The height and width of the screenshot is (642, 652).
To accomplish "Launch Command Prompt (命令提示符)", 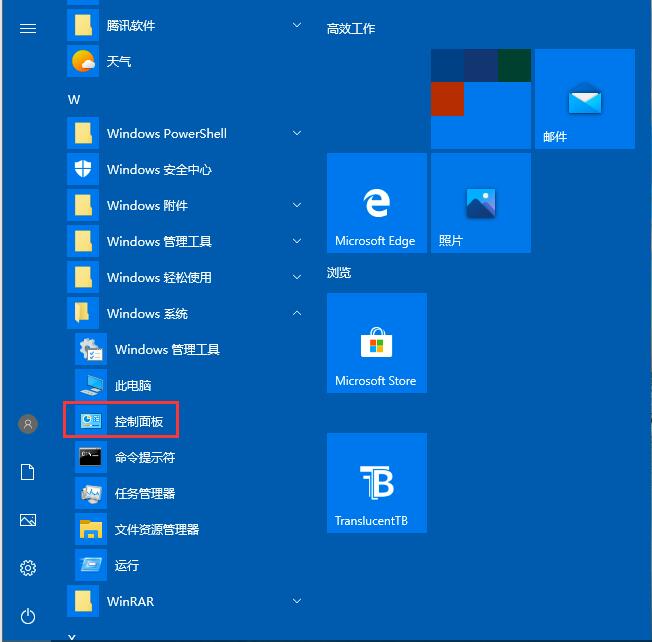I will pos(144,457).
